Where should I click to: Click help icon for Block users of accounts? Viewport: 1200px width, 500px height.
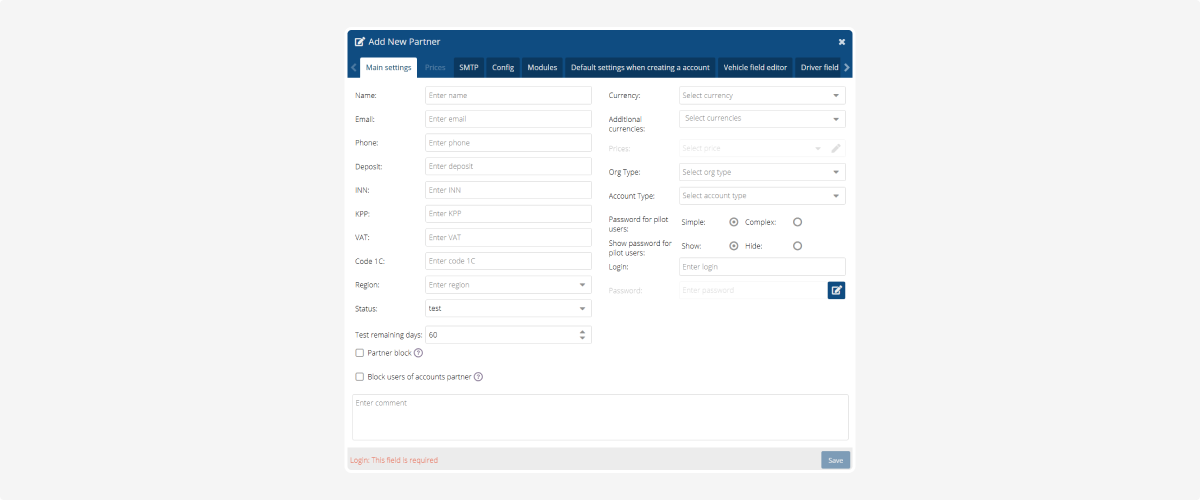coord(478,377)
